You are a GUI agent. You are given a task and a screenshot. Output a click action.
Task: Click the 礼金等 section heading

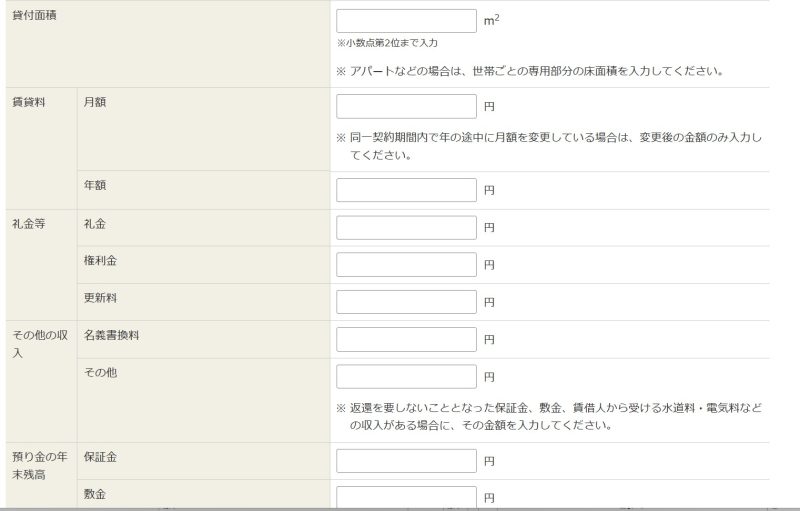pos(28,224)
